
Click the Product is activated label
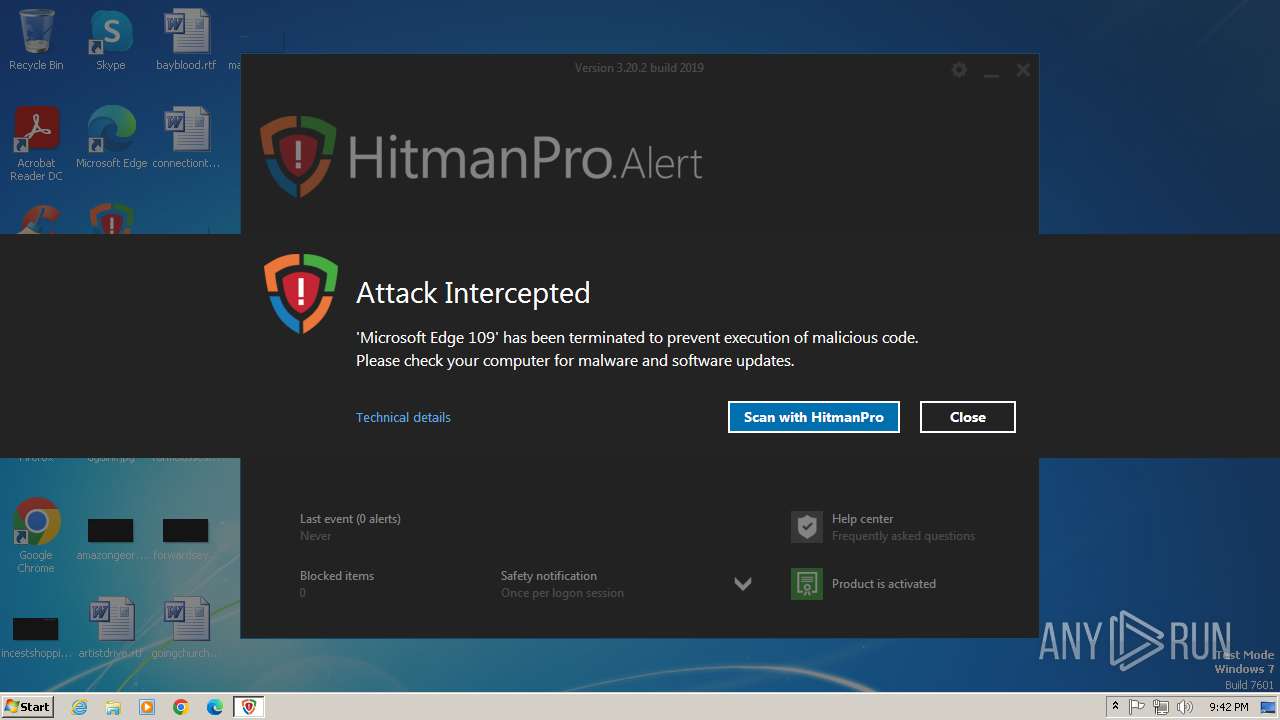point(884,584)
